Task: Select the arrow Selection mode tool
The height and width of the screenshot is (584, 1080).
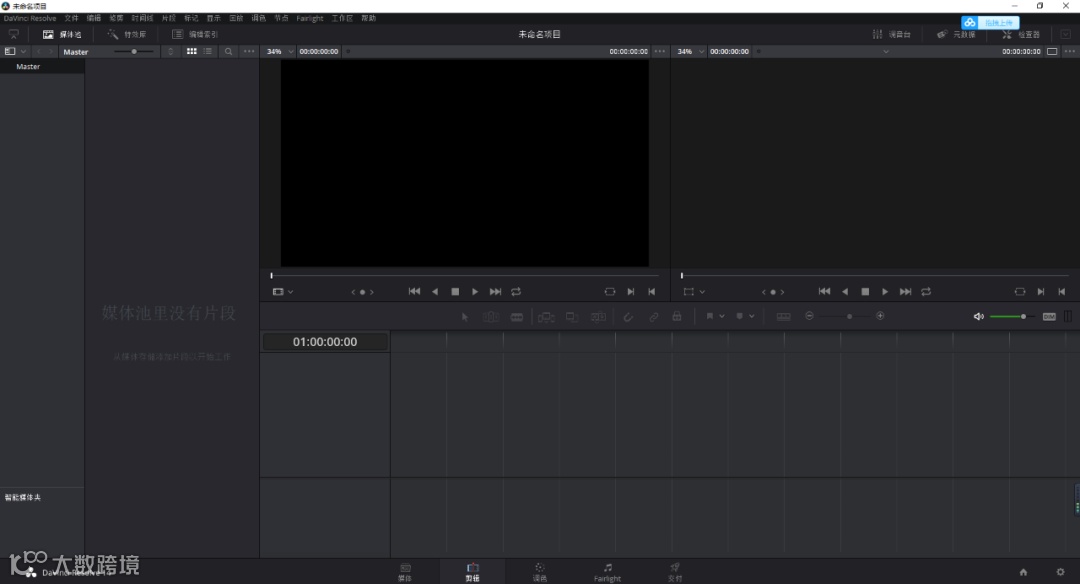Action: 465,317
